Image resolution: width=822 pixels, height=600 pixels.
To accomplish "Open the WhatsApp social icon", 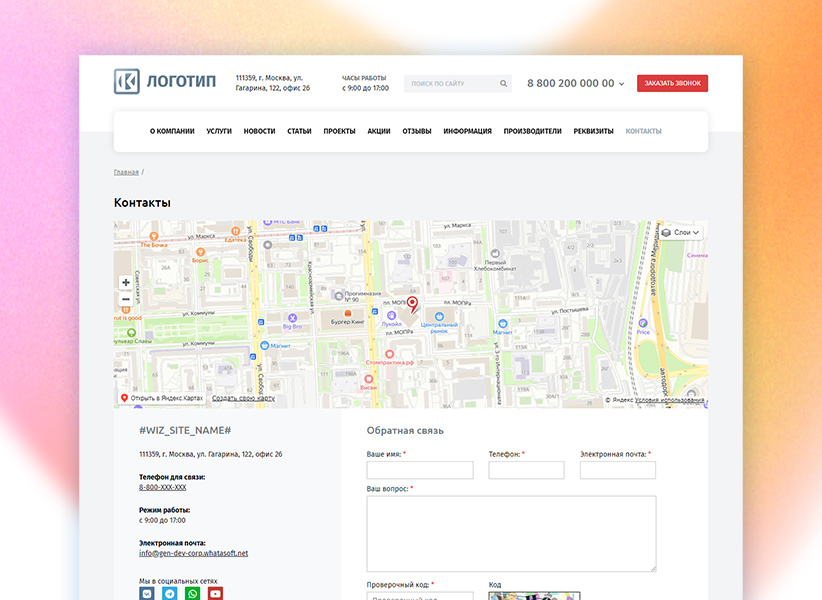I will point(192,593).
